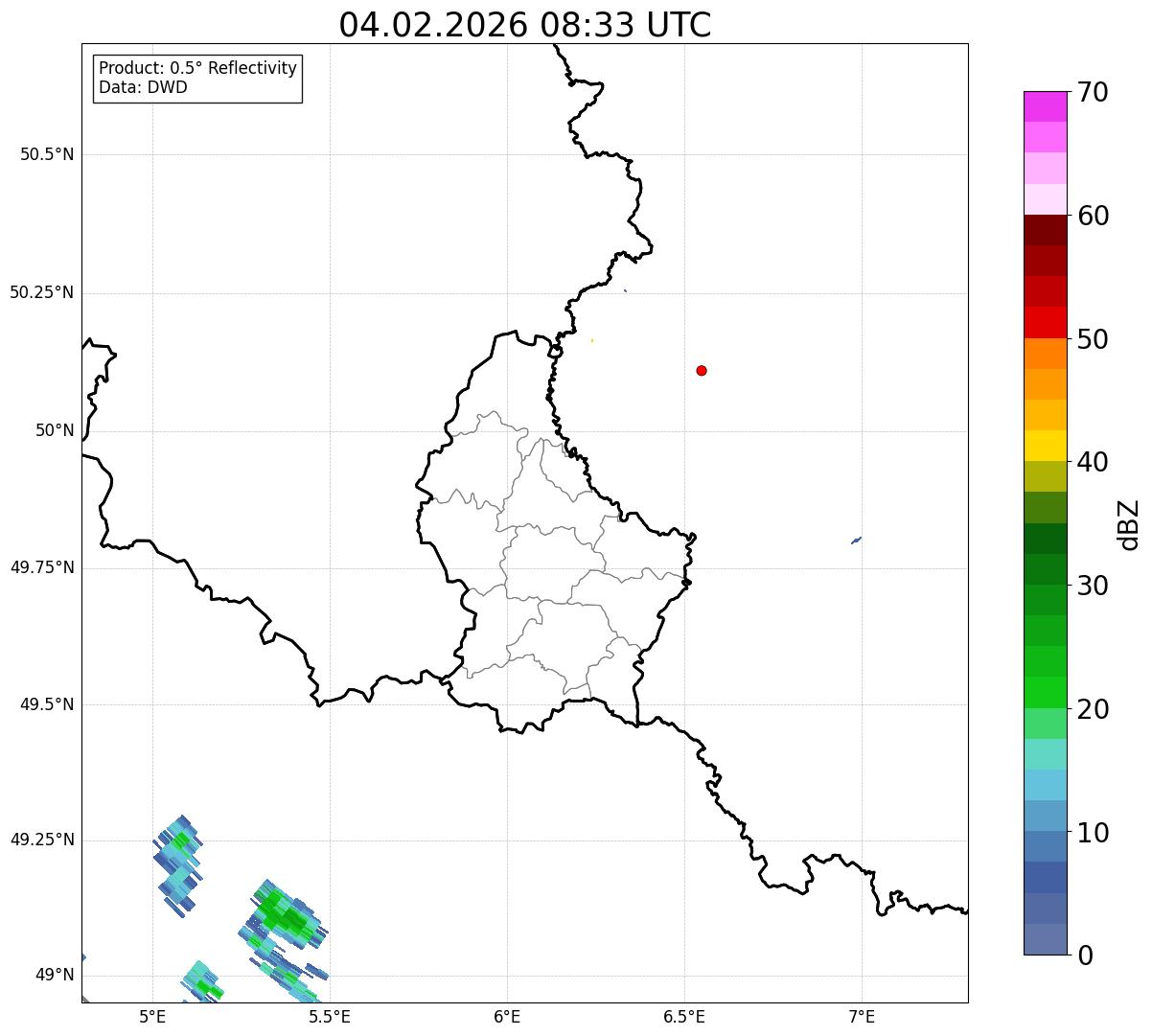
Task: Click the Data: DWD text
Action: click(x=143, y=88)
